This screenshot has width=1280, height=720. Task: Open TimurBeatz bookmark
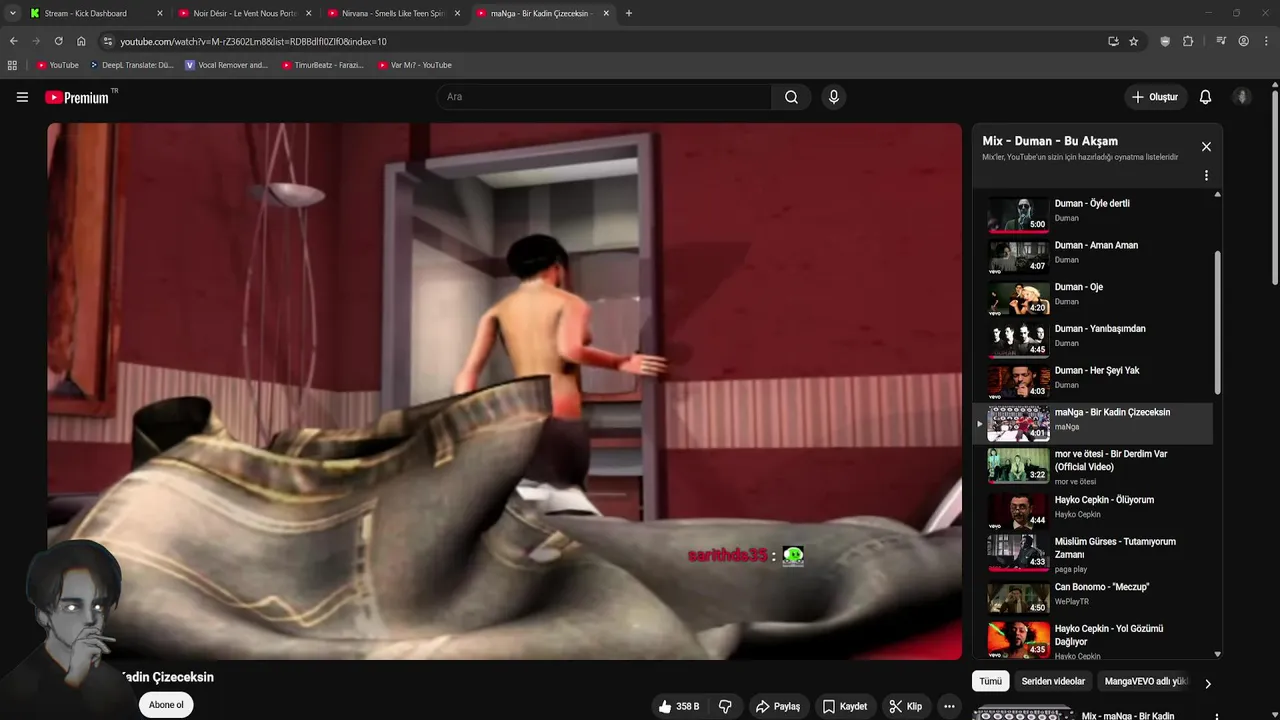[322, 65]
